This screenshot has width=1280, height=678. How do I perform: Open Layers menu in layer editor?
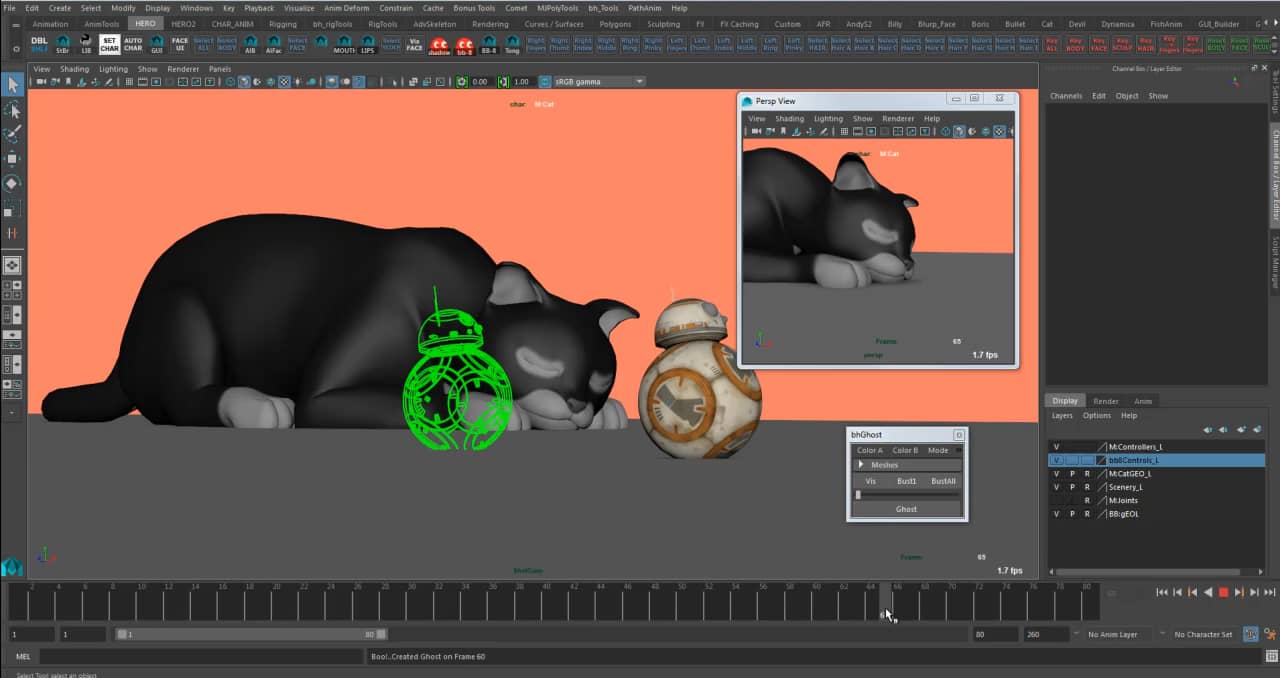1062,415
